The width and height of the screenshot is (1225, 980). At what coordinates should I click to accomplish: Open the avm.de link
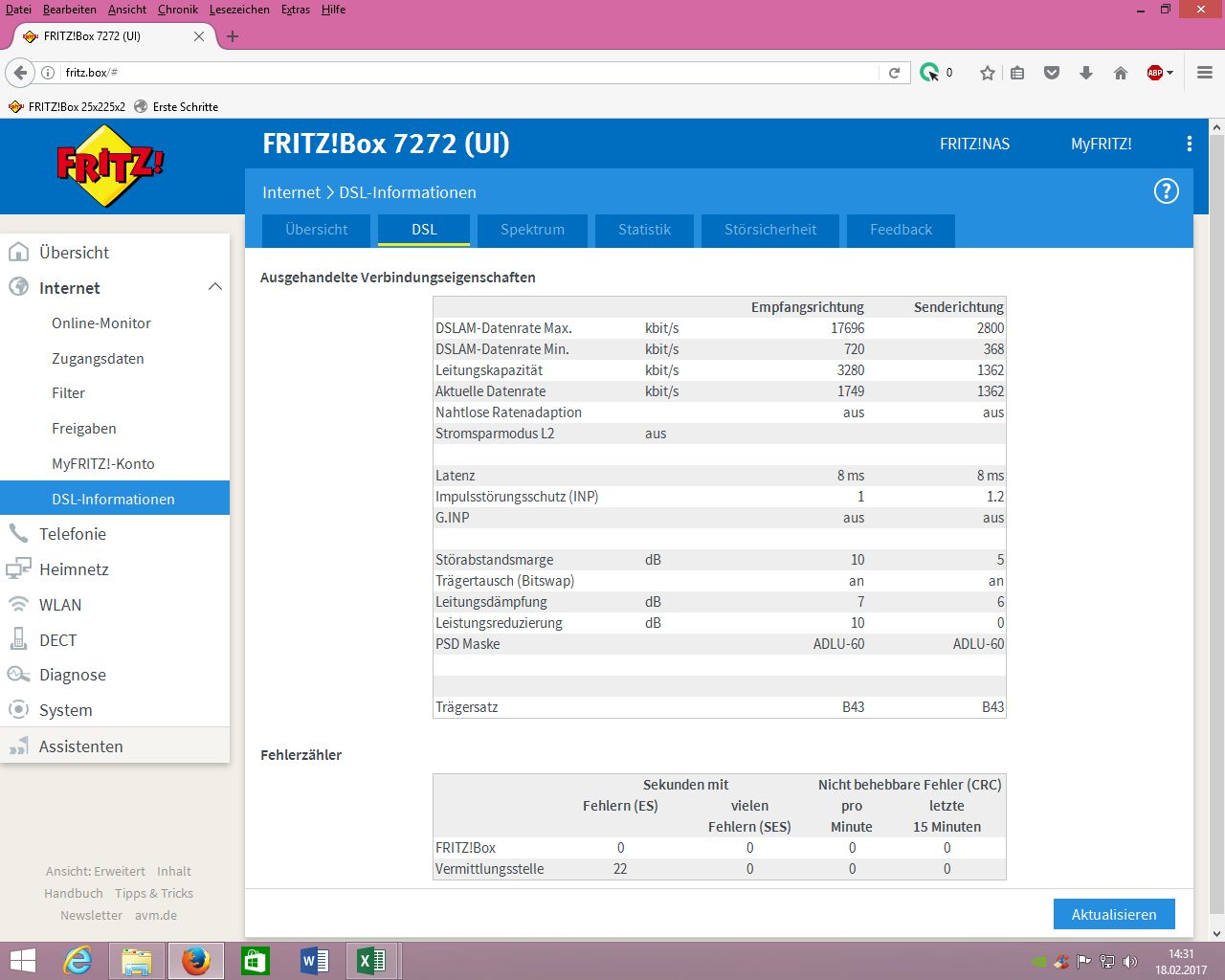point(155,915)
